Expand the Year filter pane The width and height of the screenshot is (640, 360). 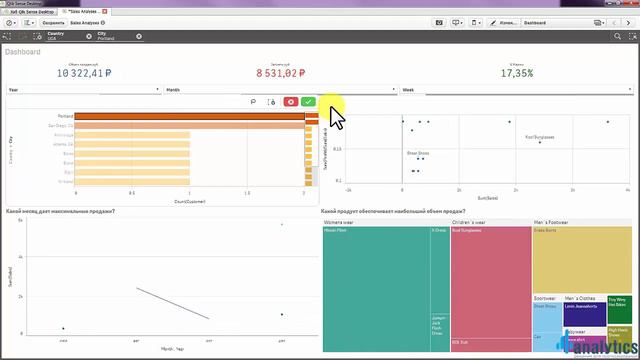83,90
